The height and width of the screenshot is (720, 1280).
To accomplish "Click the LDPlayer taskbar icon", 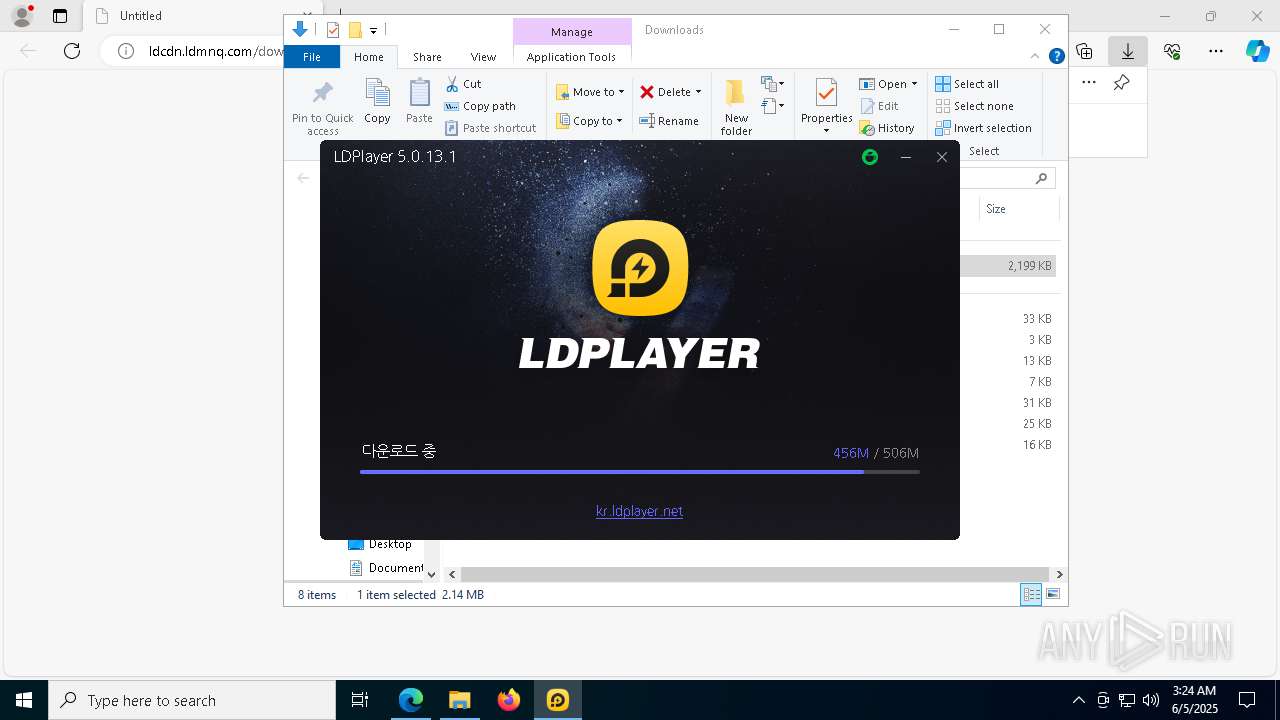I will tap(558, 700).
